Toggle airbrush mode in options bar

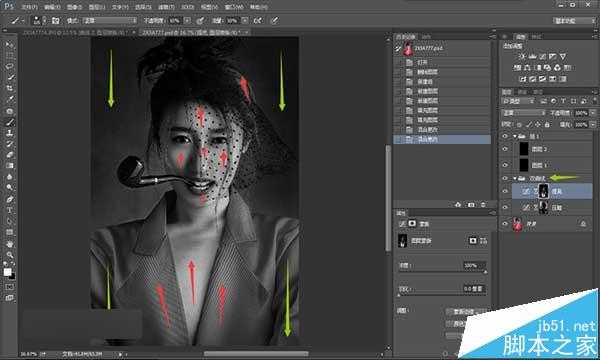click(x=258, y=20)
